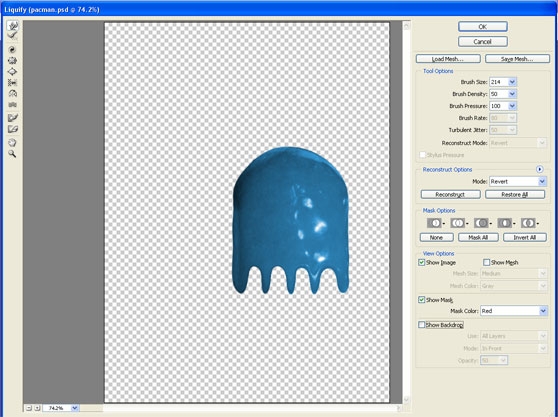Image resolution: width=558 pixels, height=417 pixels.
Task: Click the Reconstruct button
Action: [x=451, y=195]
